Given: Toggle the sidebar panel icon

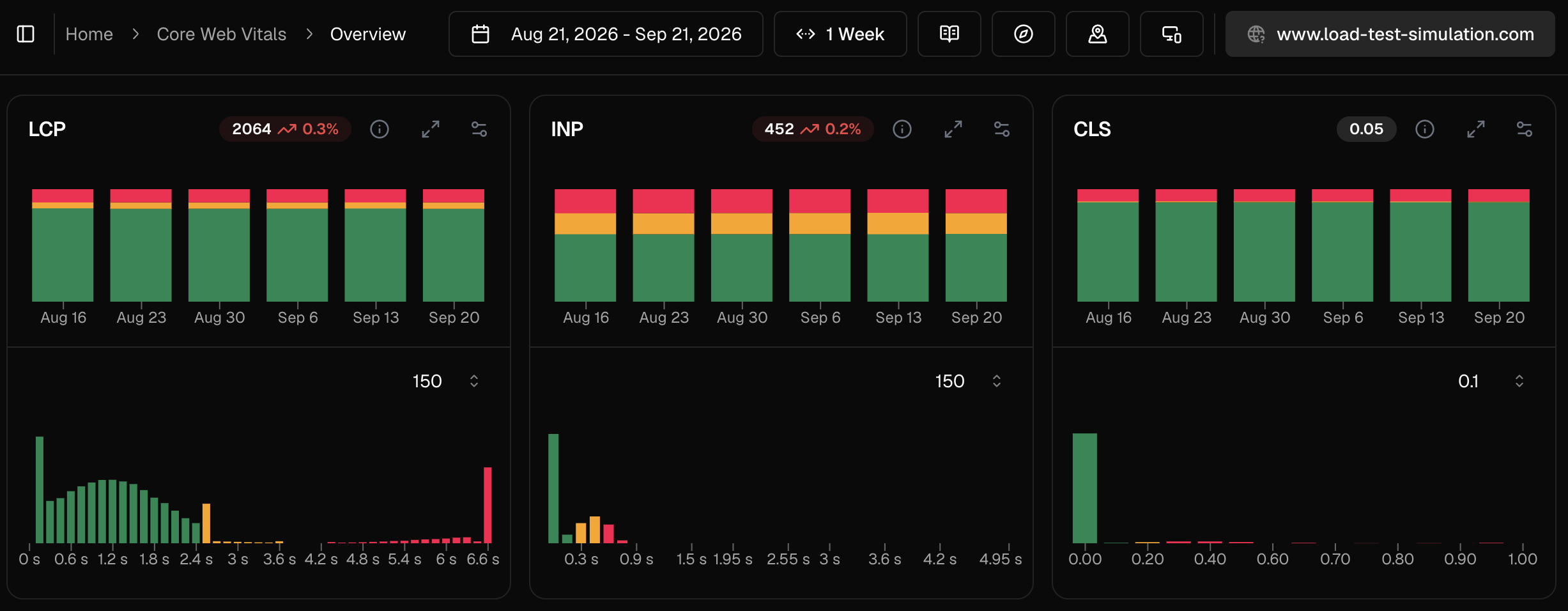Looking at the screenshot, I should pyautogui.click(x=26, y=34).
